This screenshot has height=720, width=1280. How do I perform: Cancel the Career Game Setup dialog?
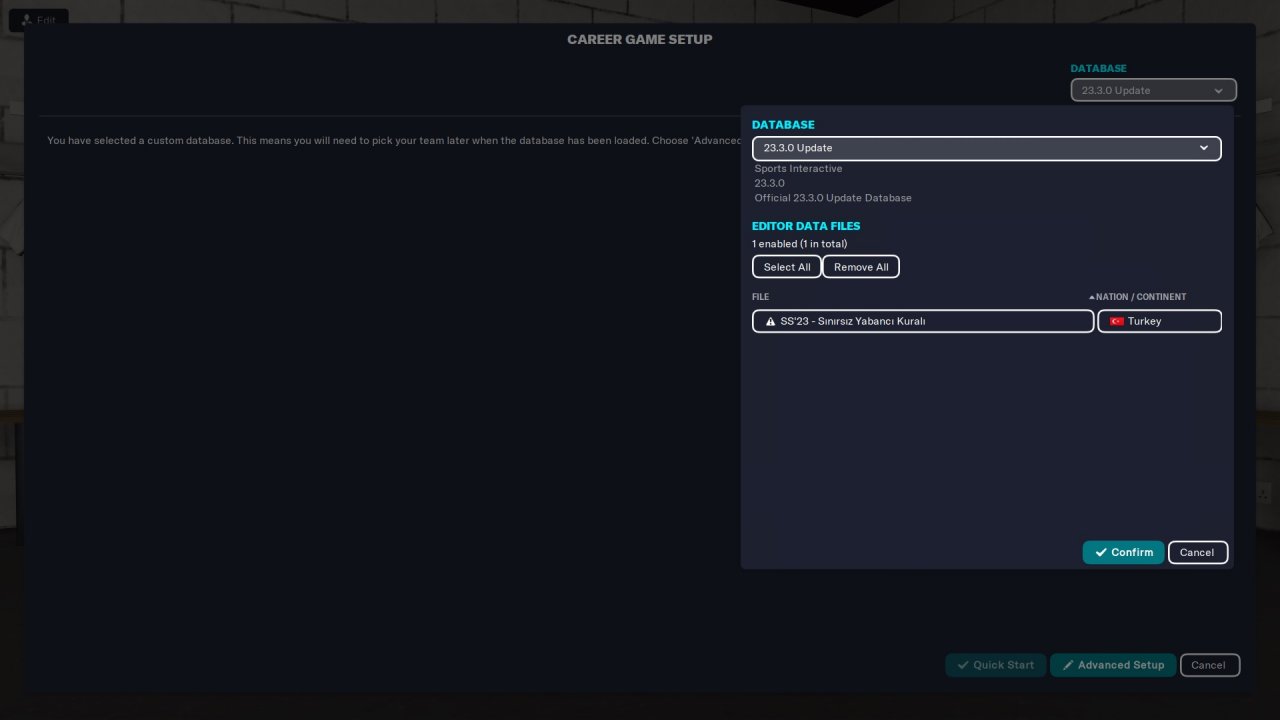[1209, 665]
